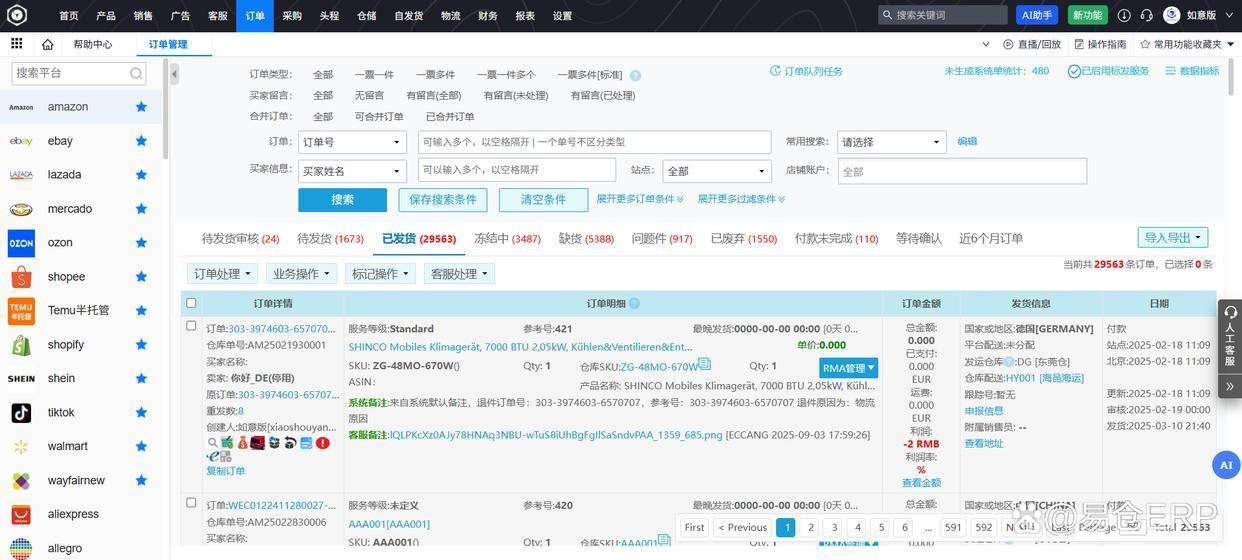Toggle the select-all orders checkbox in header
The height and width of the screenshot is (560, 1242).
tap(191, 303)
